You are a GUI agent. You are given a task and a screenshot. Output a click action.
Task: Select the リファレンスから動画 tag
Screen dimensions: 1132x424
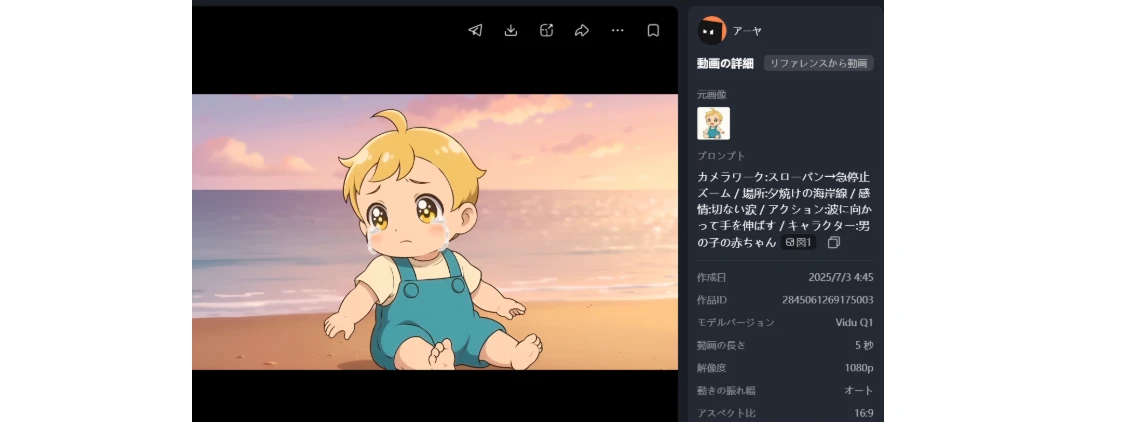[x=819, y=64]
